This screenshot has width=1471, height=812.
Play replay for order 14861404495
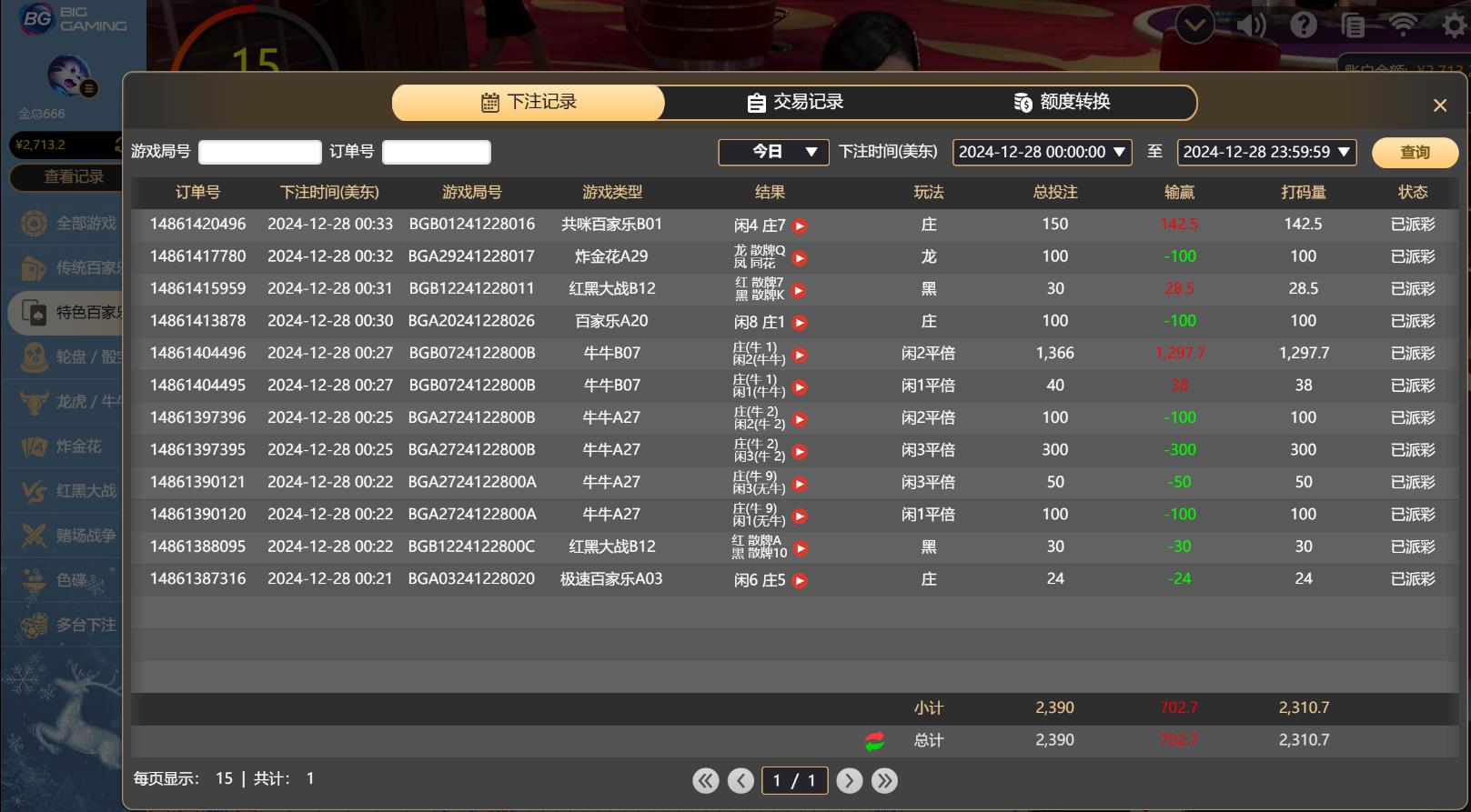click(x=800, y=387)
